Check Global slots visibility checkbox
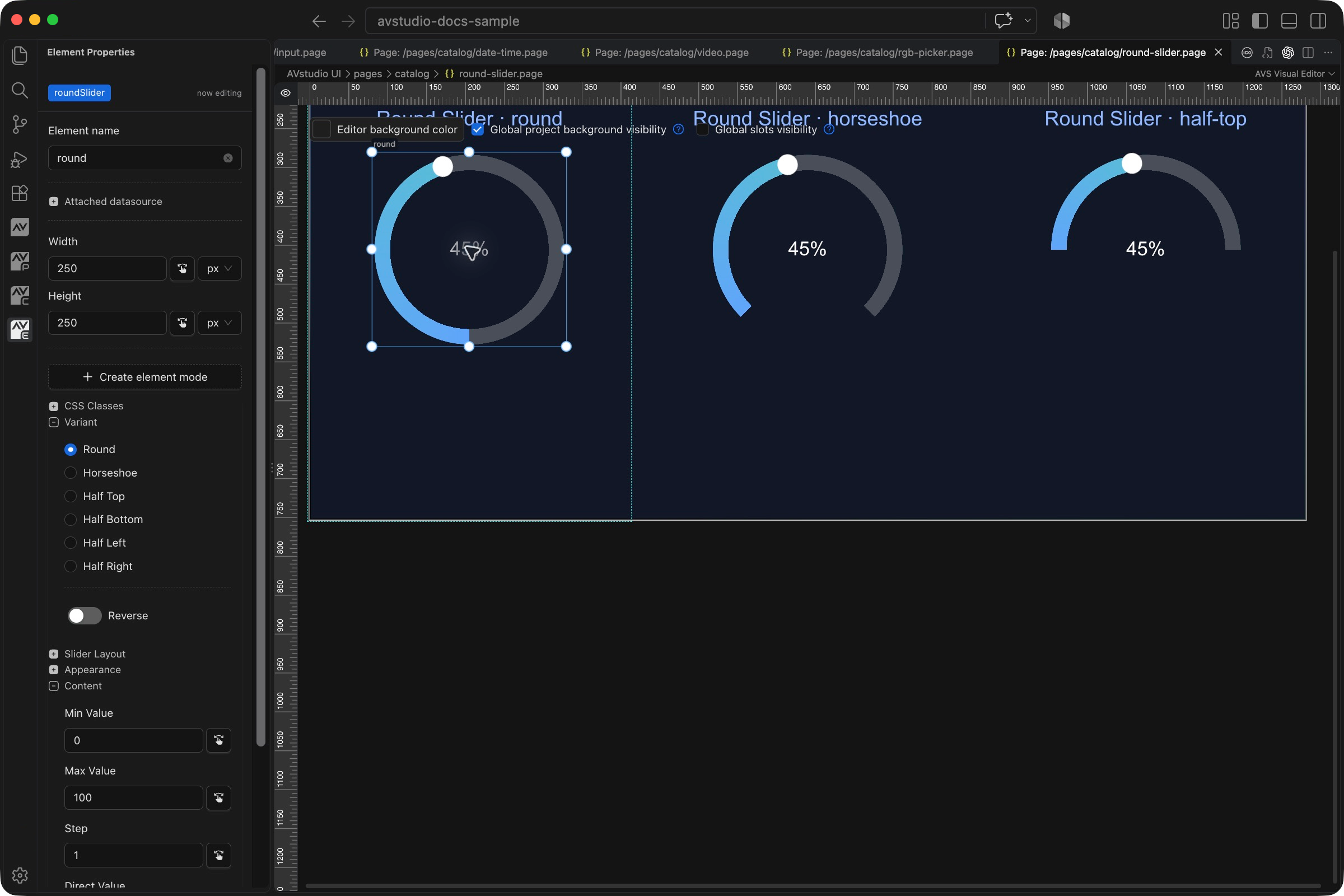This screenshot has width=1344, height=896. (x=703, y=130)
